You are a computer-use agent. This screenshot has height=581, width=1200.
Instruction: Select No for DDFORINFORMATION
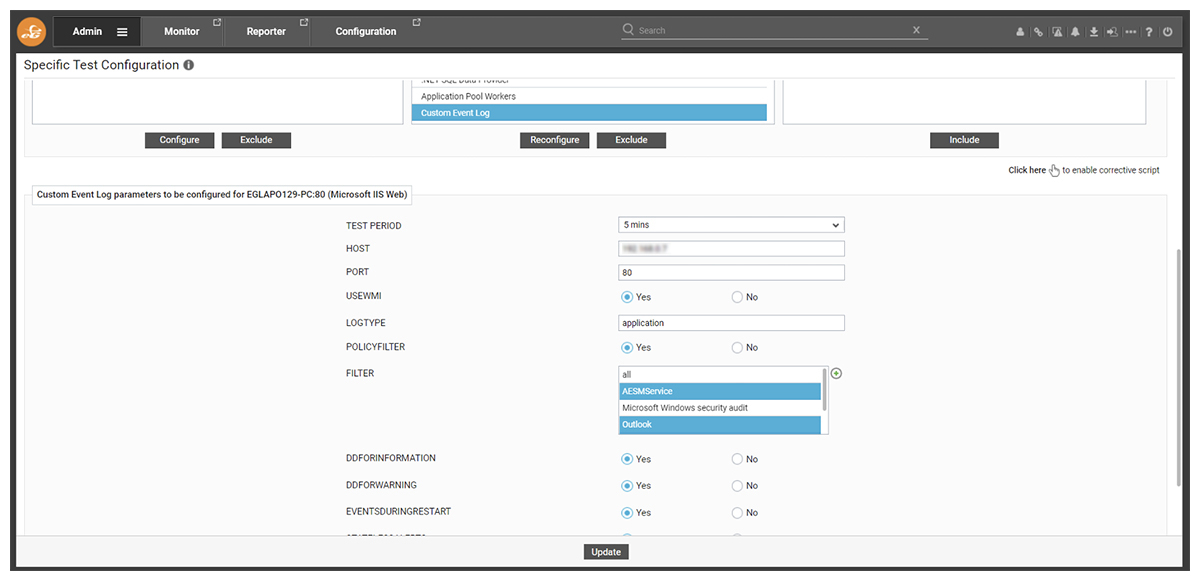(737, 459)
